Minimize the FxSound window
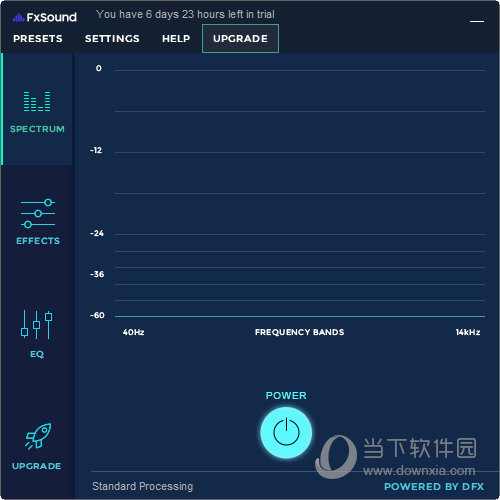Image resolution: width=500 pixels, height=500 pixels. 477,21
